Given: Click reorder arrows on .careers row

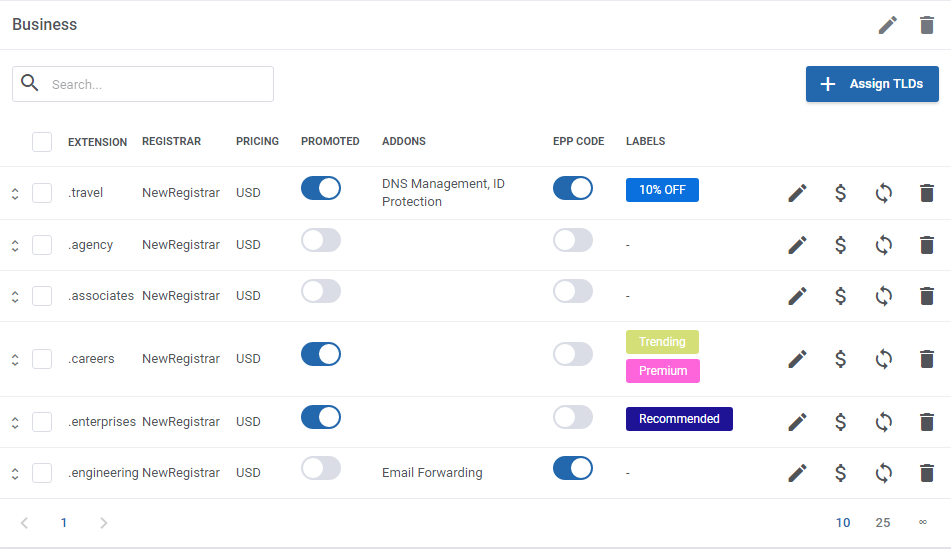Looking at the screenshot, I should (x=15, y=360).
